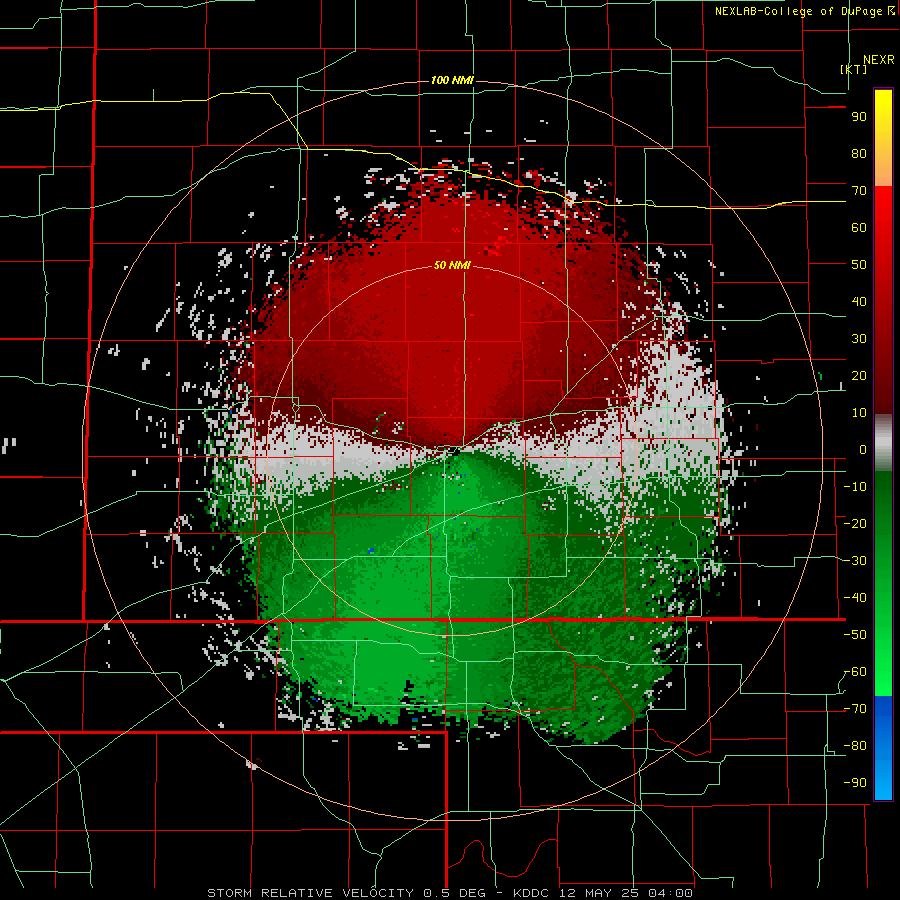This screenshot has width=900, height=900.
Task: Click the 90 value on the velocity scale
Action: click(x=859, y=117)
